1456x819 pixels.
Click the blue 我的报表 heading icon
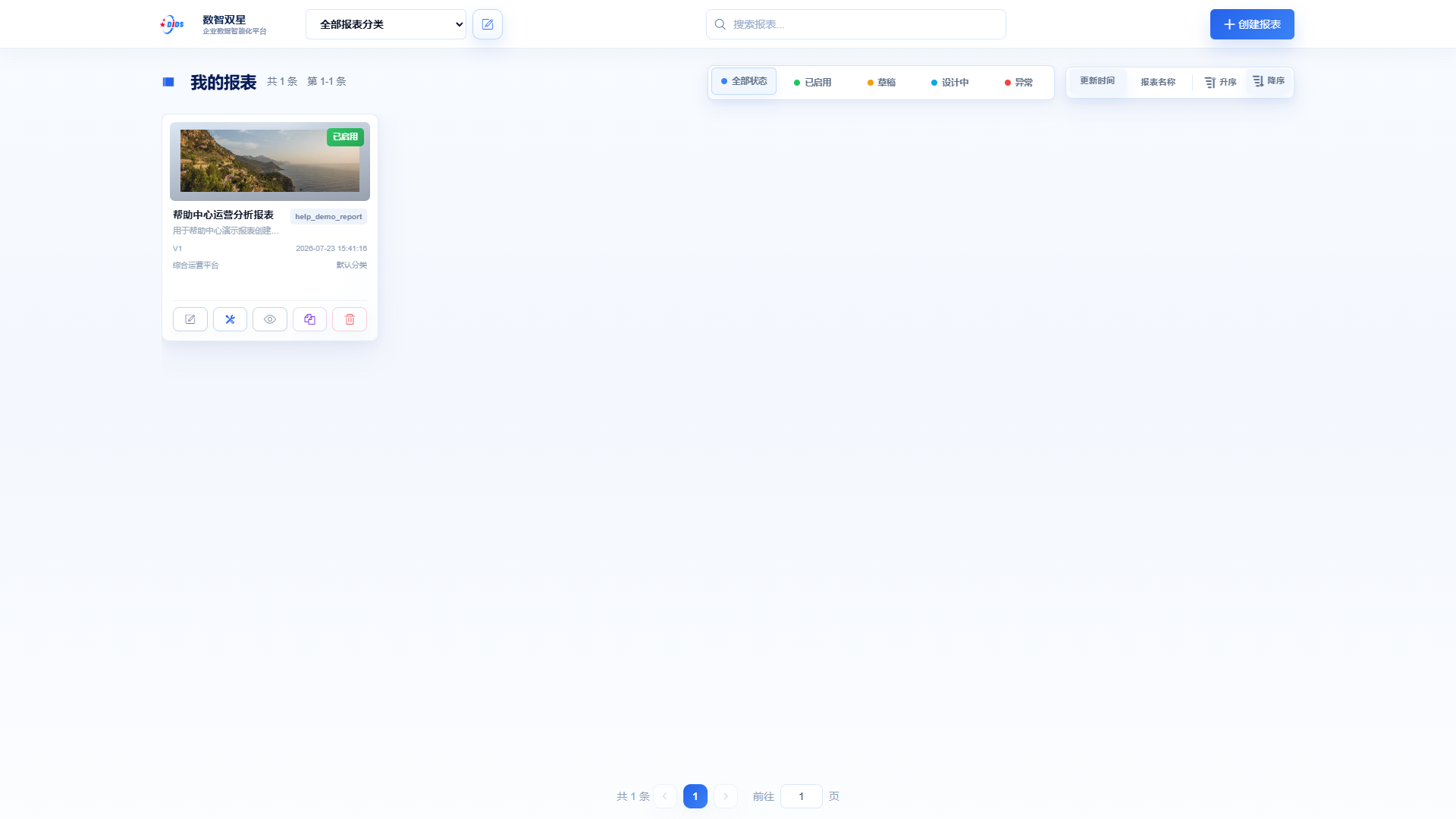point(168,82)
